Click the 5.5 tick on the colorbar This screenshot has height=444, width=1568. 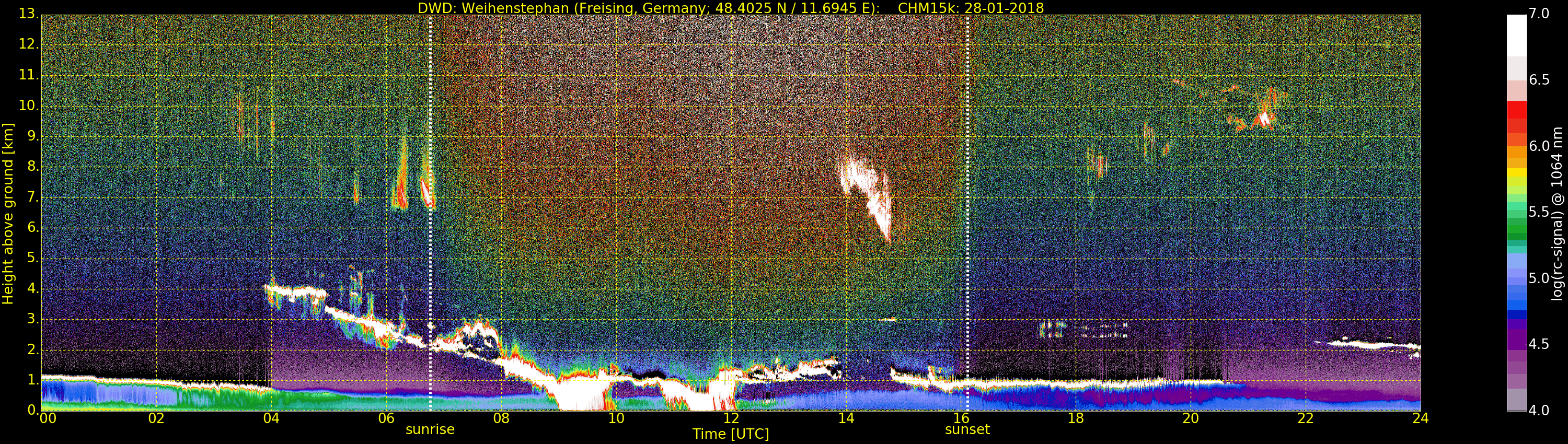1539,212
